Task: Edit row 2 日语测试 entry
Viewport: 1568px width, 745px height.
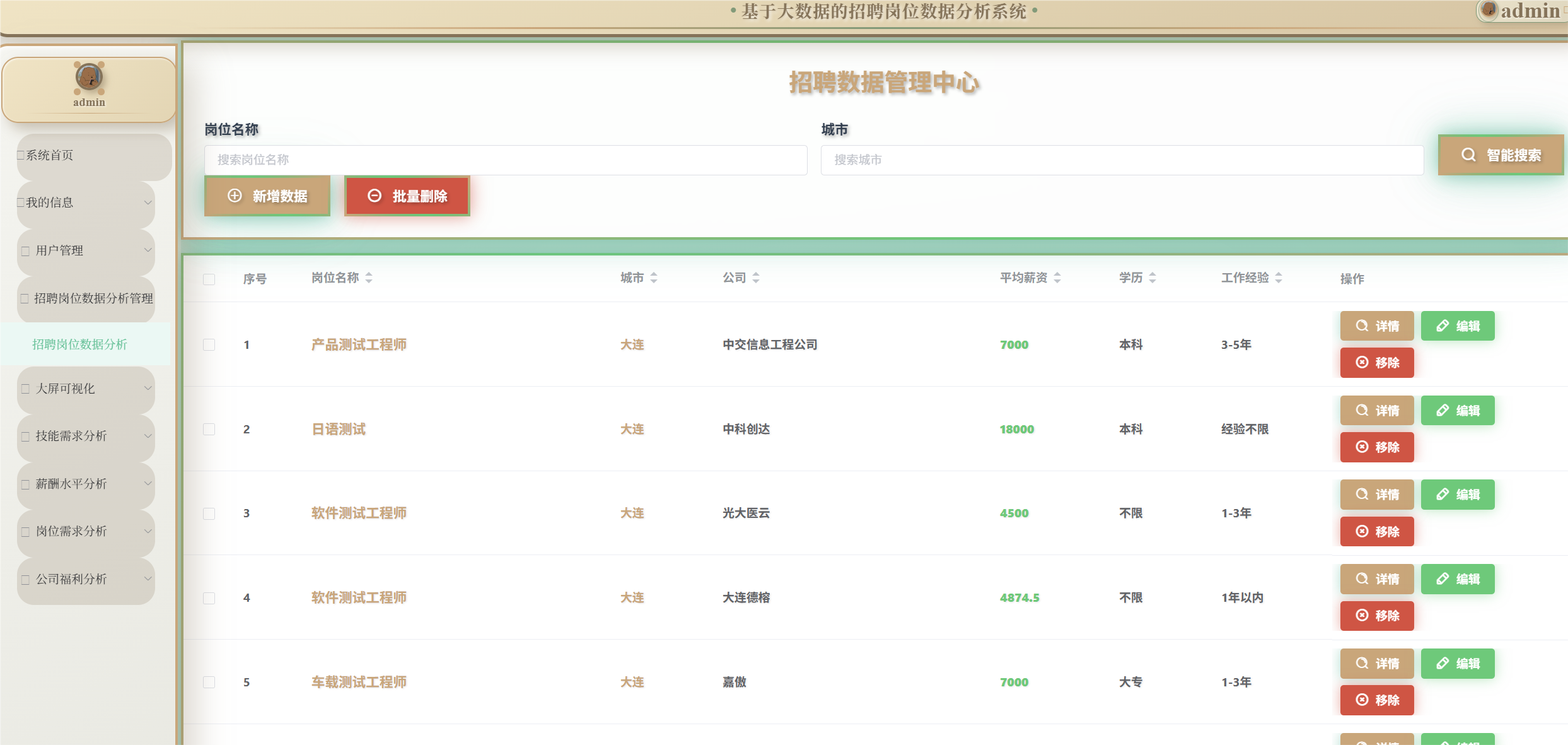Action: tap(1457, 411)
